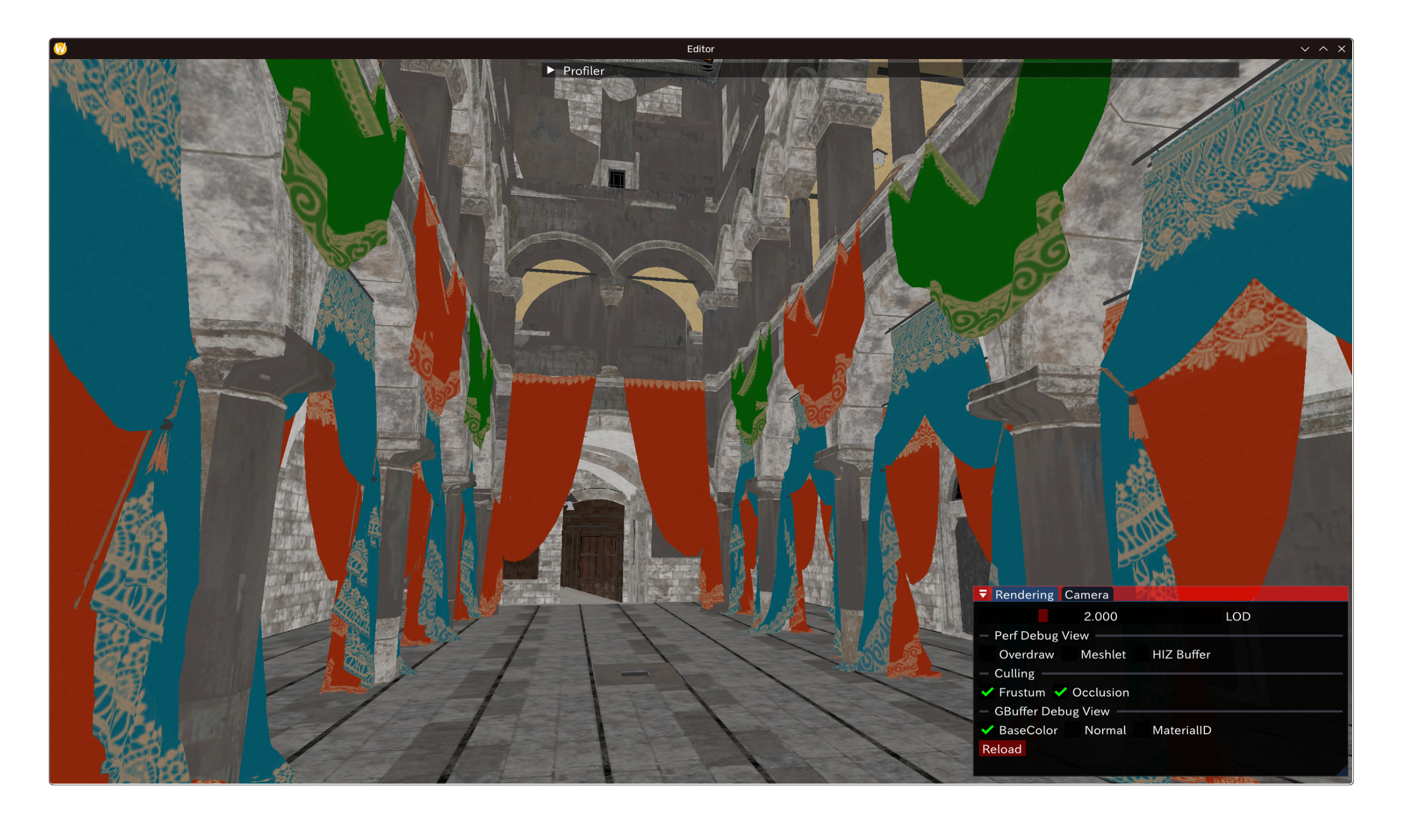Disable Frustum culling
This screenshot has height=840, width=1402.
(988, 692)
